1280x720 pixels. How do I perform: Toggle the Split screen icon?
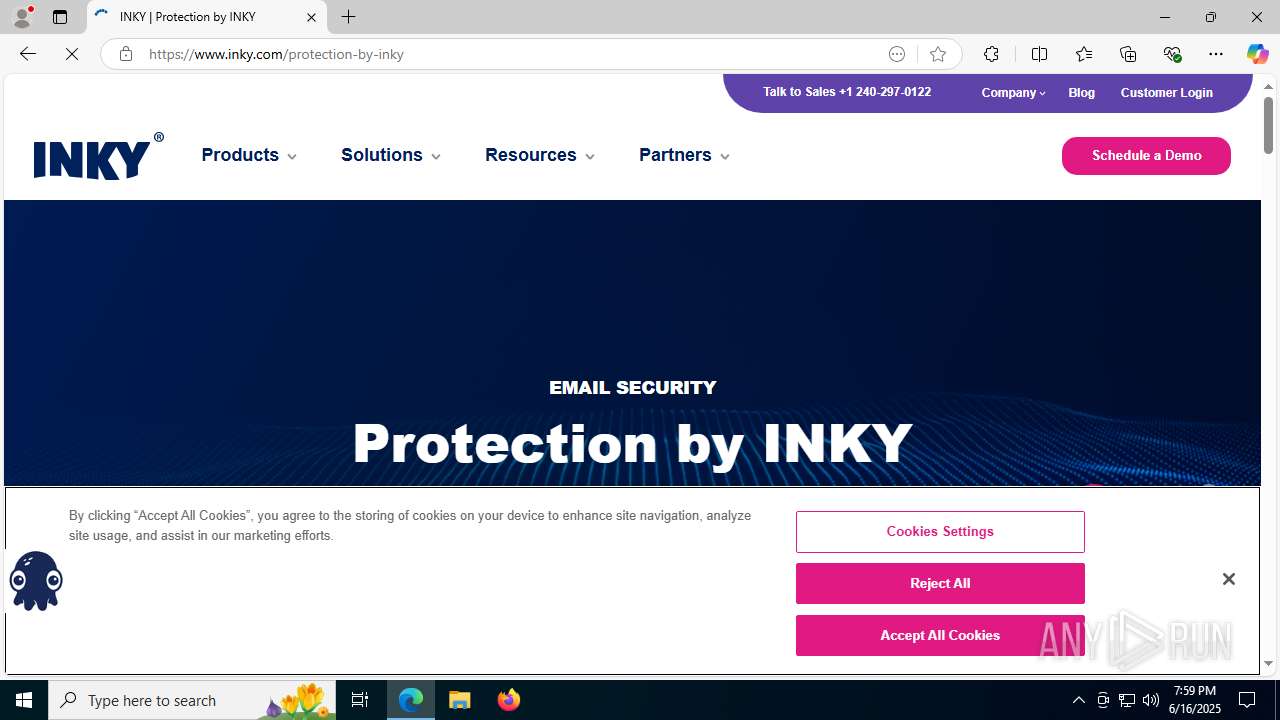click(1039, 54)
